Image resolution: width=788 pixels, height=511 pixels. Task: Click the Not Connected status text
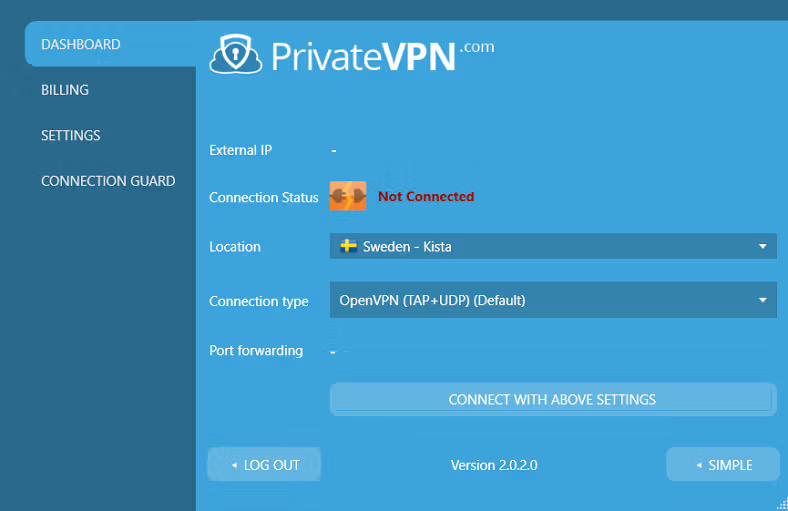pyautogui.click(x=426, y=197)
